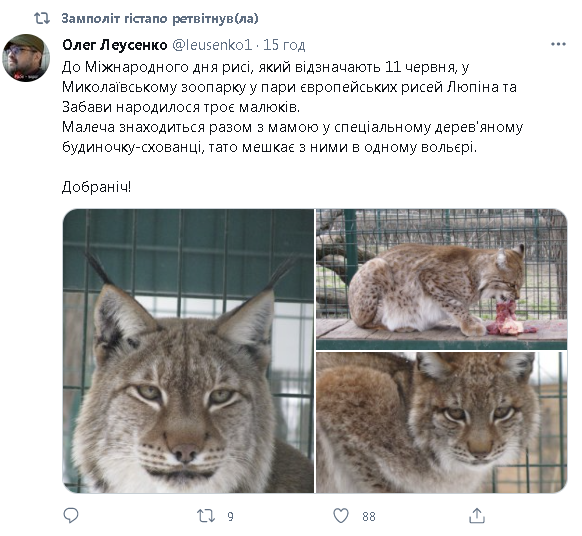Screen dimensions: 582x536
Task: Open Замполіт гістапо ретвітнув(ла) link
Action: pos(160,18)
